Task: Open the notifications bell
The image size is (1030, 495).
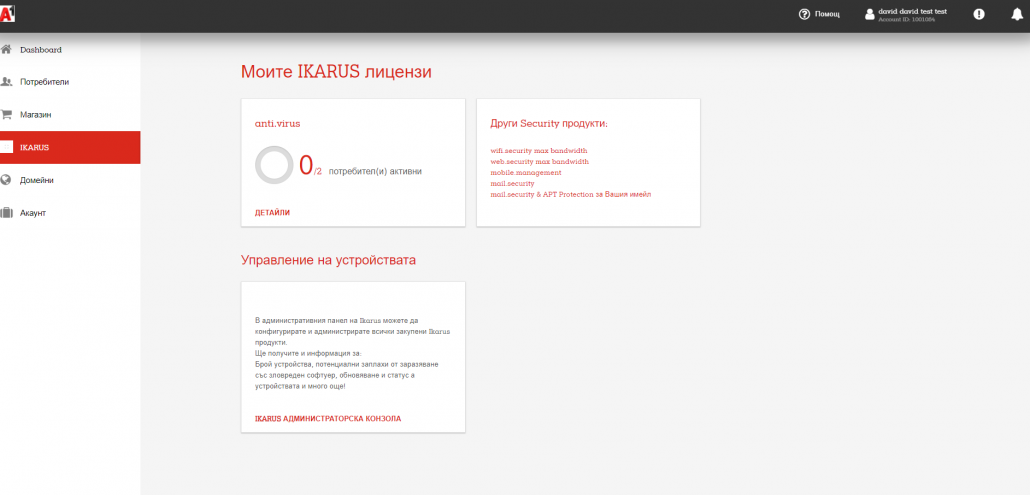Action: pos(1017,14)
